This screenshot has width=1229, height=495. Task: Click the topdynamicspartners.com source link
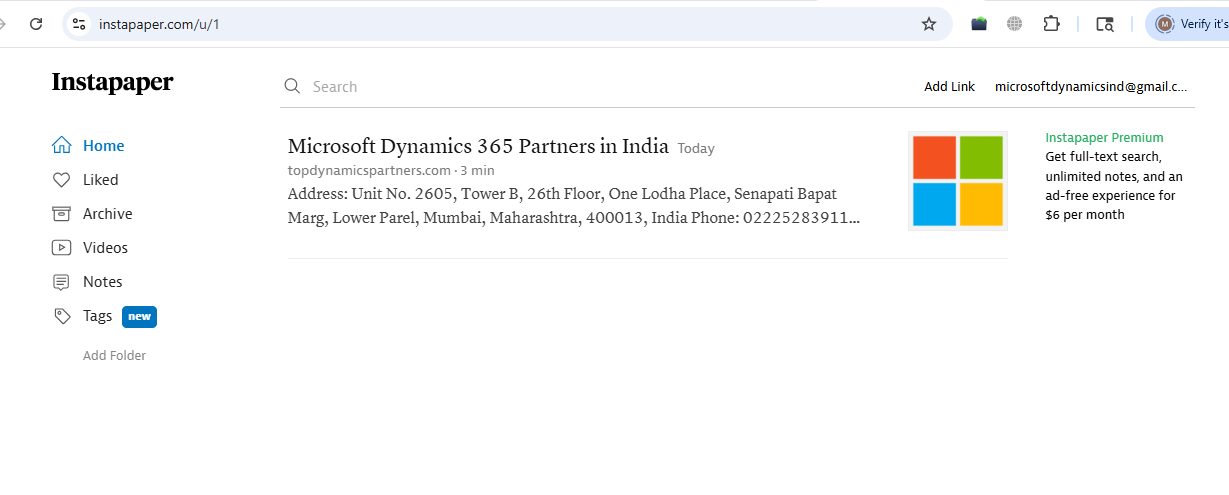[369, 170]
